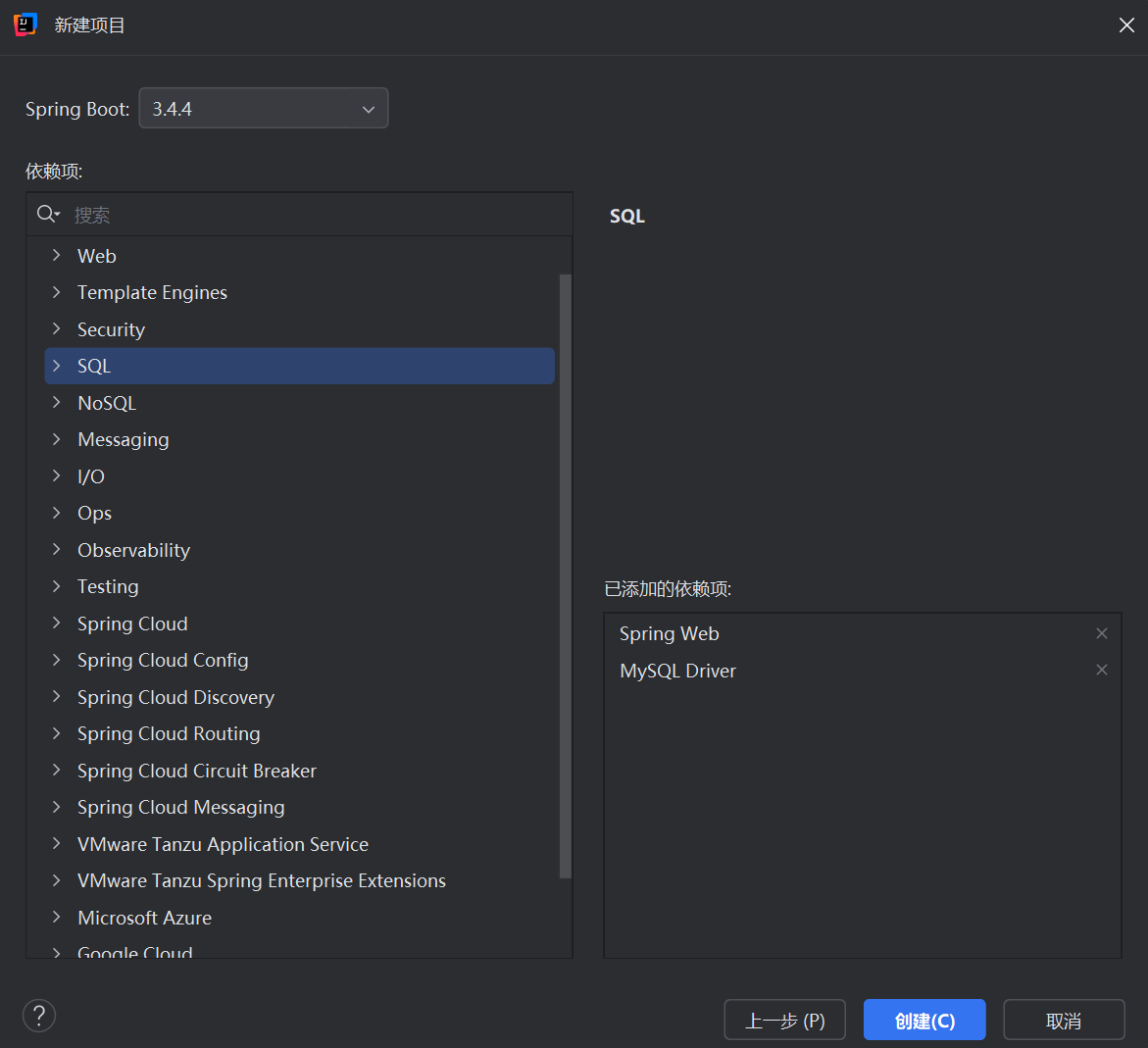Select Spring Web in added dependencies

(x=863, y=633)
